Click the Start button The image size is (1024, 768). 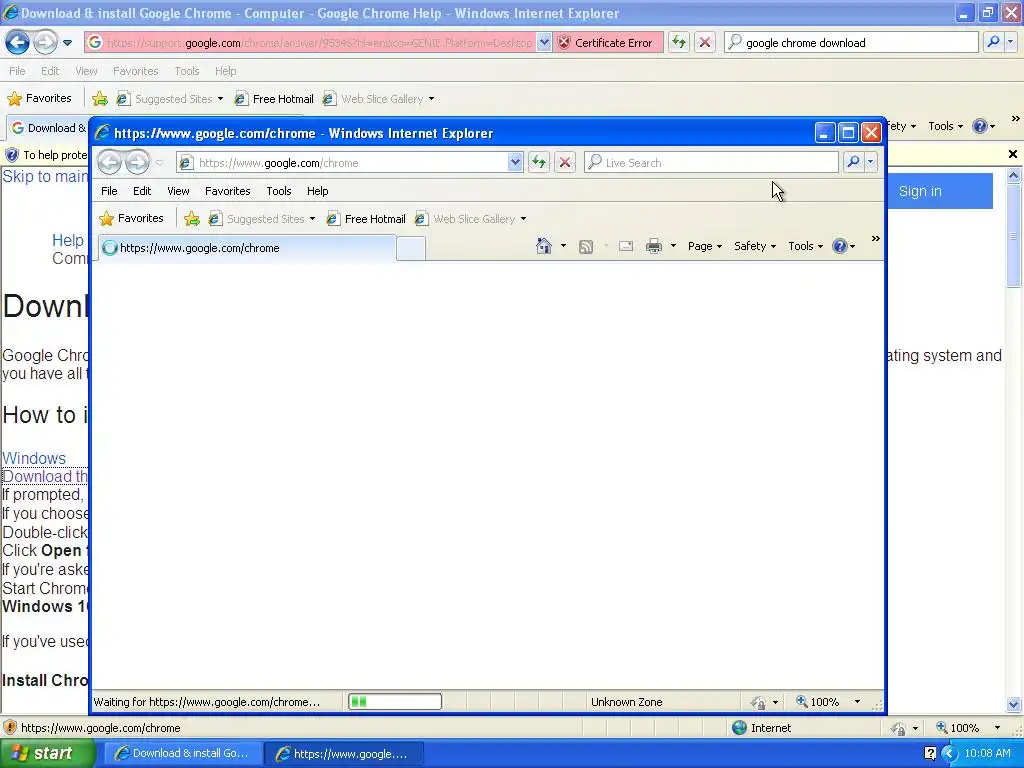point(48,754)
